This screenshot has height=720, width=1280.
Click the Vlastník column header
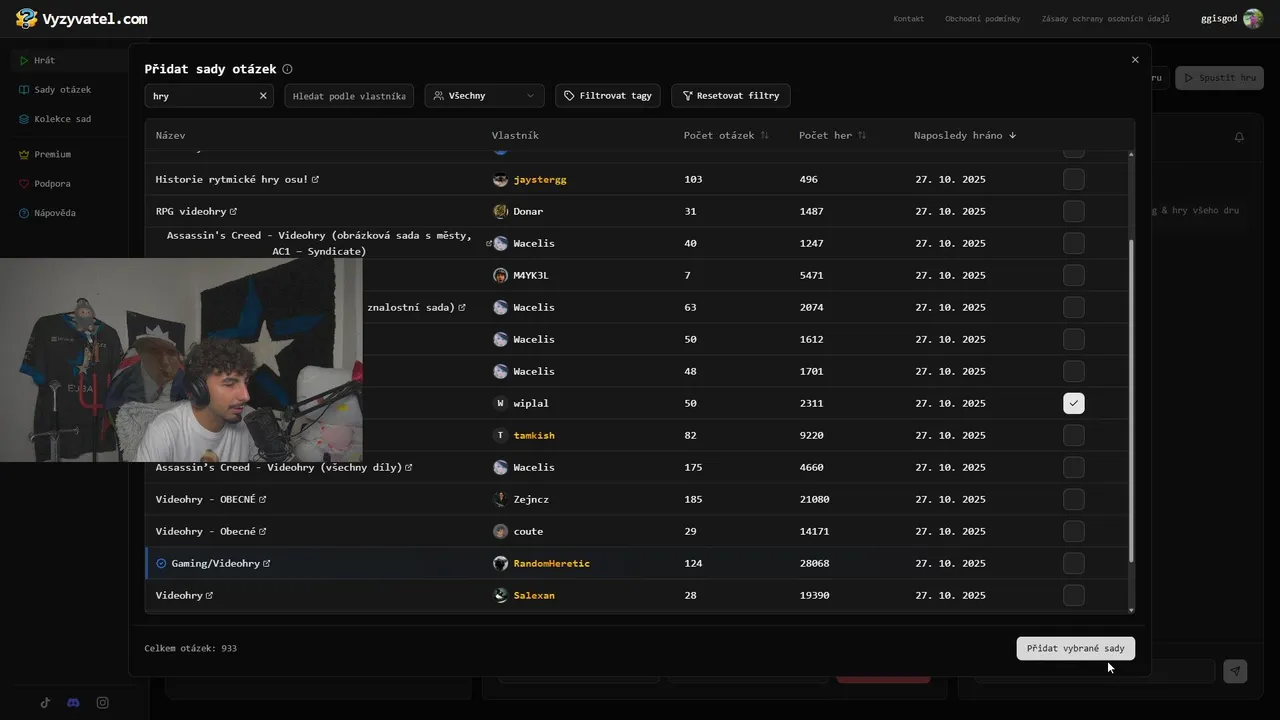pyautogui.click(x=515, y=136)
